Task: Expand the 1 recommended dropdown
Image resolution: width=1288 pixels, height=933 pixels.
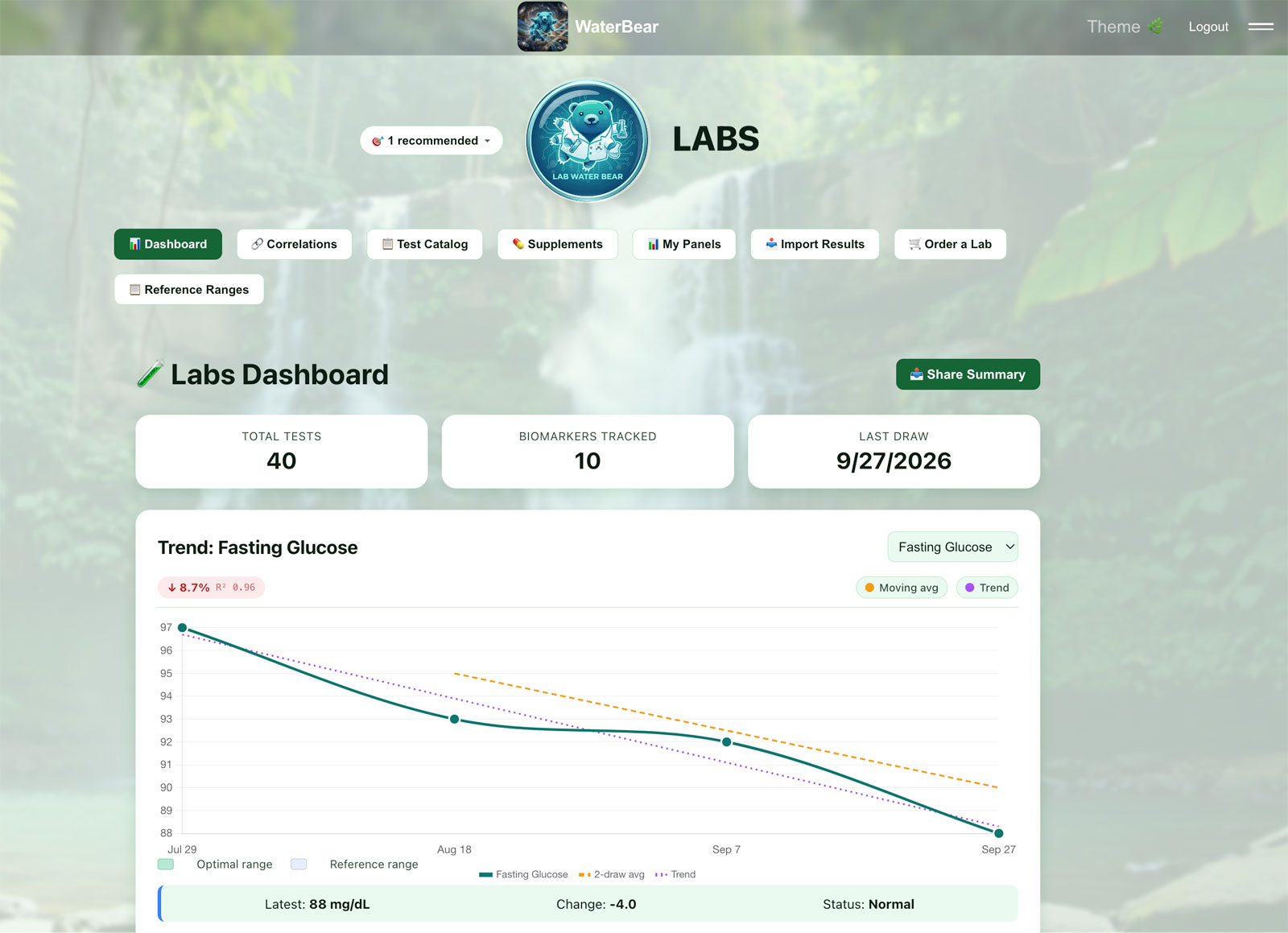Action: 431,140
